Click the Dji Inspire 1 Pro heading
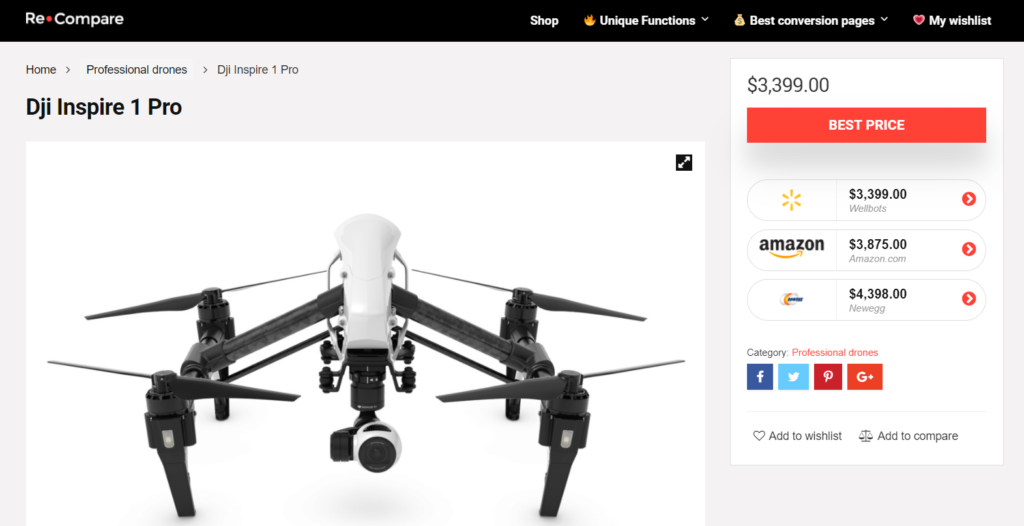 (104, 107)
